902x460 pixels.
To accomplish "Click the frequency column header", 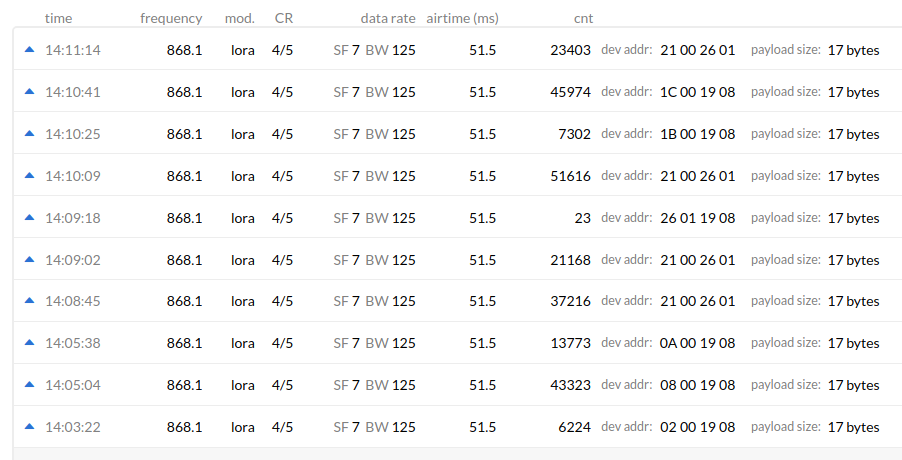I will [171, 18].
